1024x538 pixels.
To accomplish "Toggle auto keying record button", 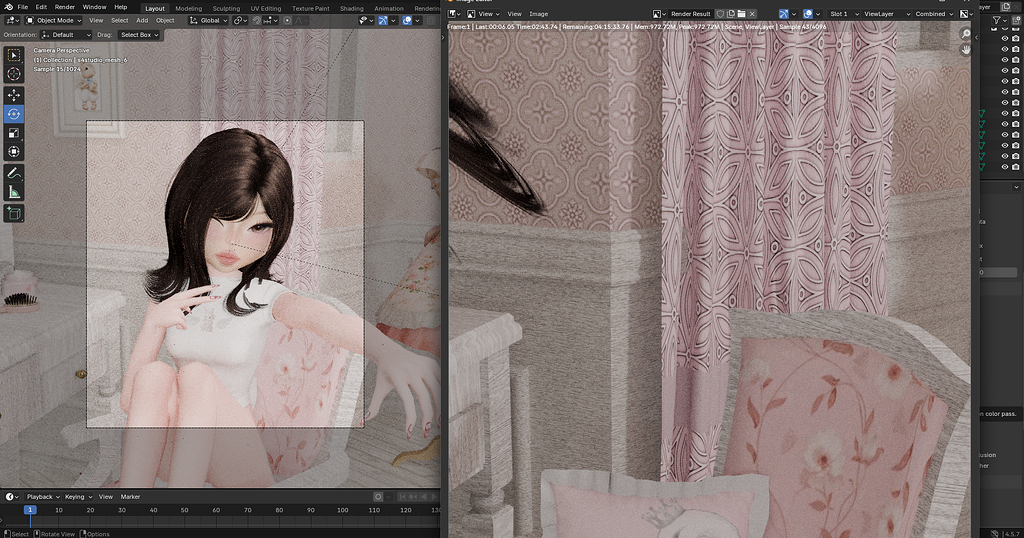I will 377,497.
